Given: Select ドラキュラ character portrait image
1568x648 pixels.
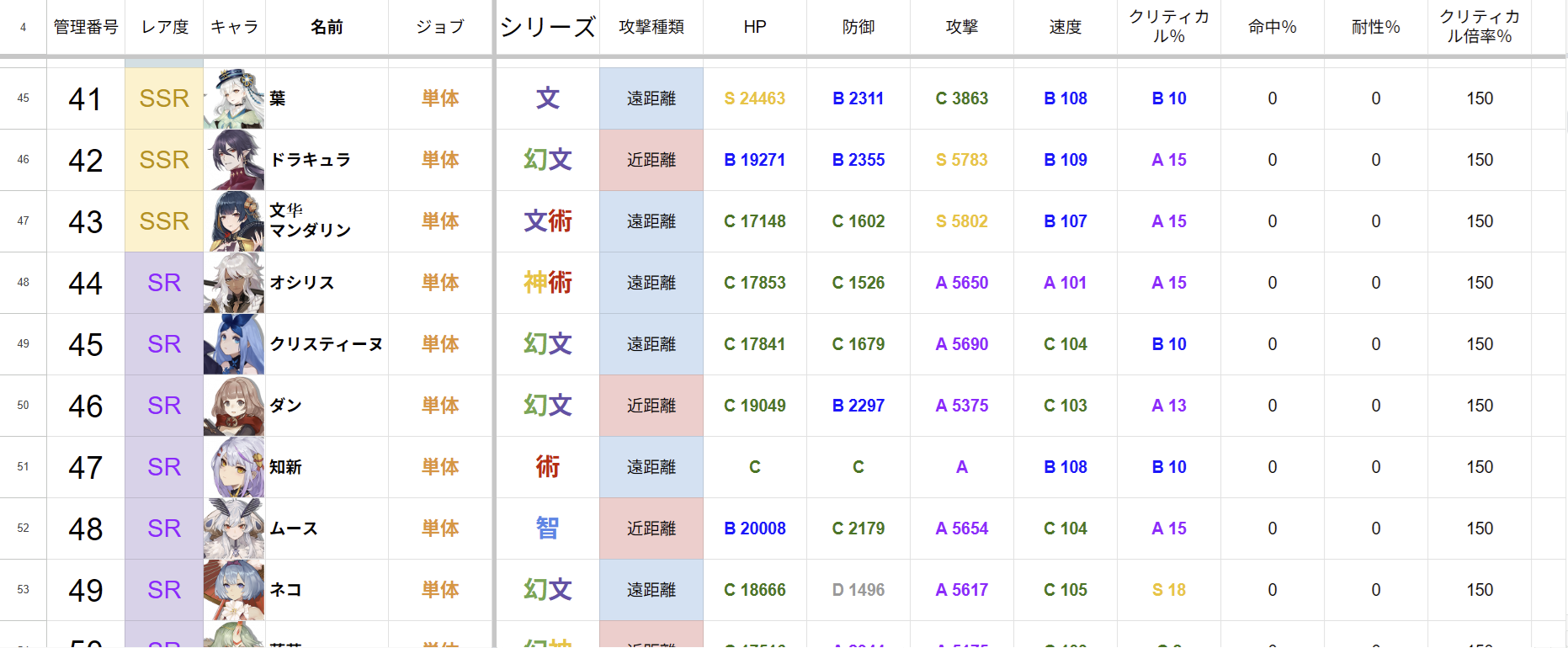Looking at the screenshot, I should tap(234, 160).
